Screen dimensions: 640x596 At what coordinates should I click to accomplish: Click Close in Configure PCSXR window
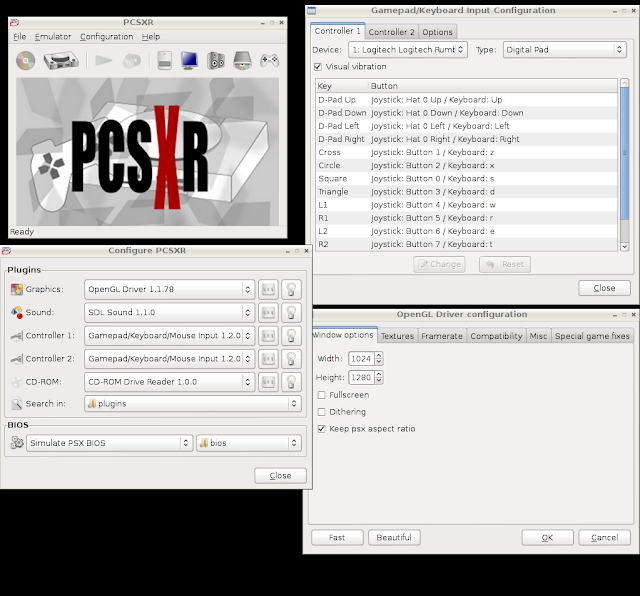click(280, 476)
